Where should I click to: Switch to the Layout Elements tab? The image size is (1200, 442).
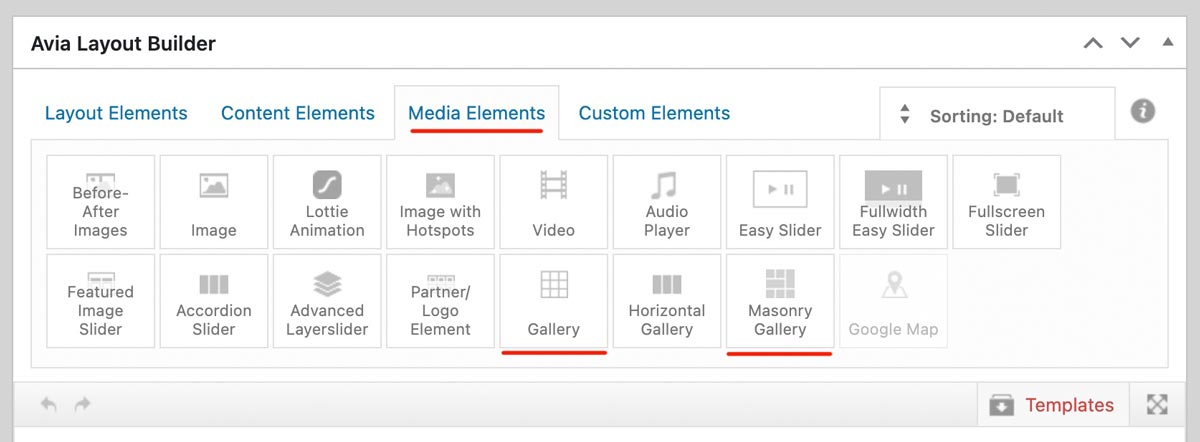click(x=116, y=113)
